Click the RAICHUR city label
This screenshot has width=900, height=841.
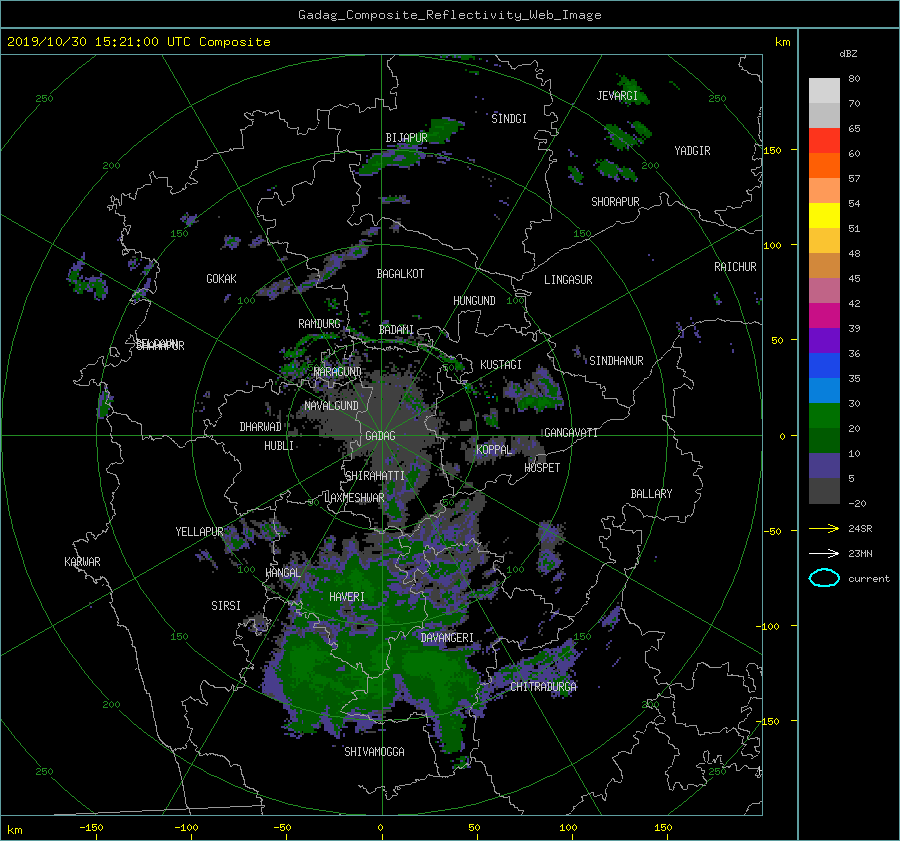click(x=735, y=267)
